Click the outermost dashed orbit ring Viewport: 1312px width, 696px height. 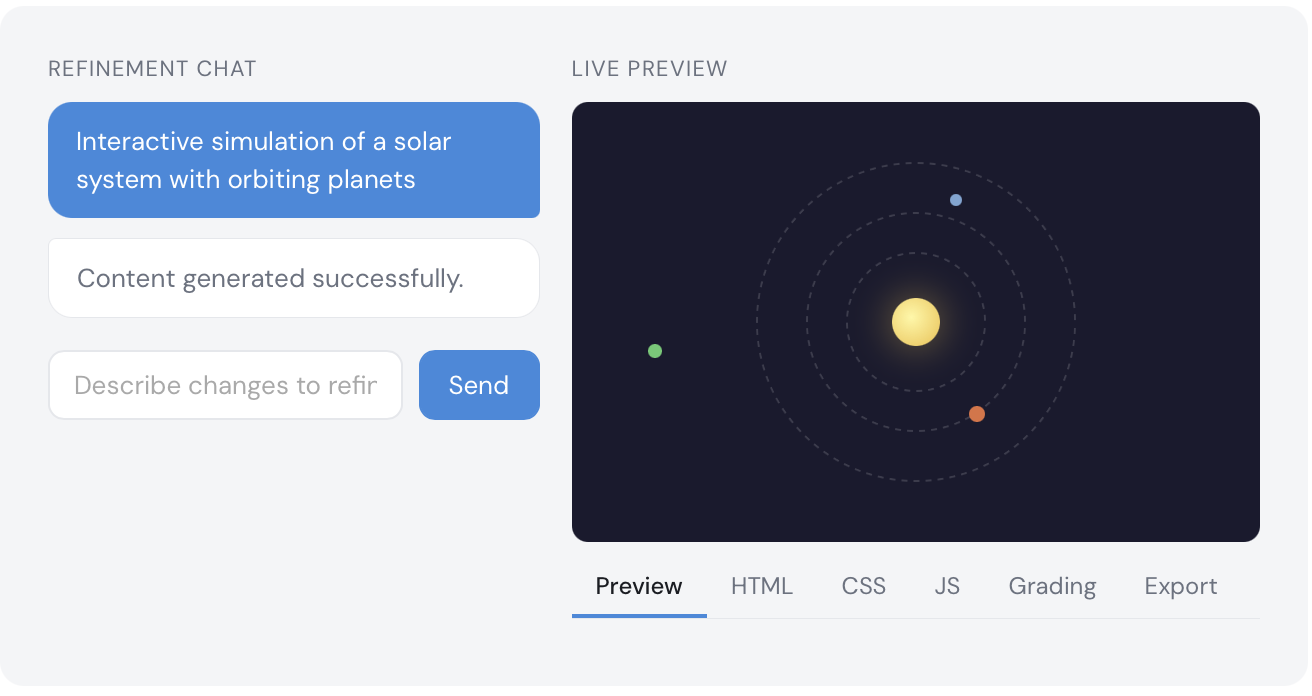[x=757, y=322]
